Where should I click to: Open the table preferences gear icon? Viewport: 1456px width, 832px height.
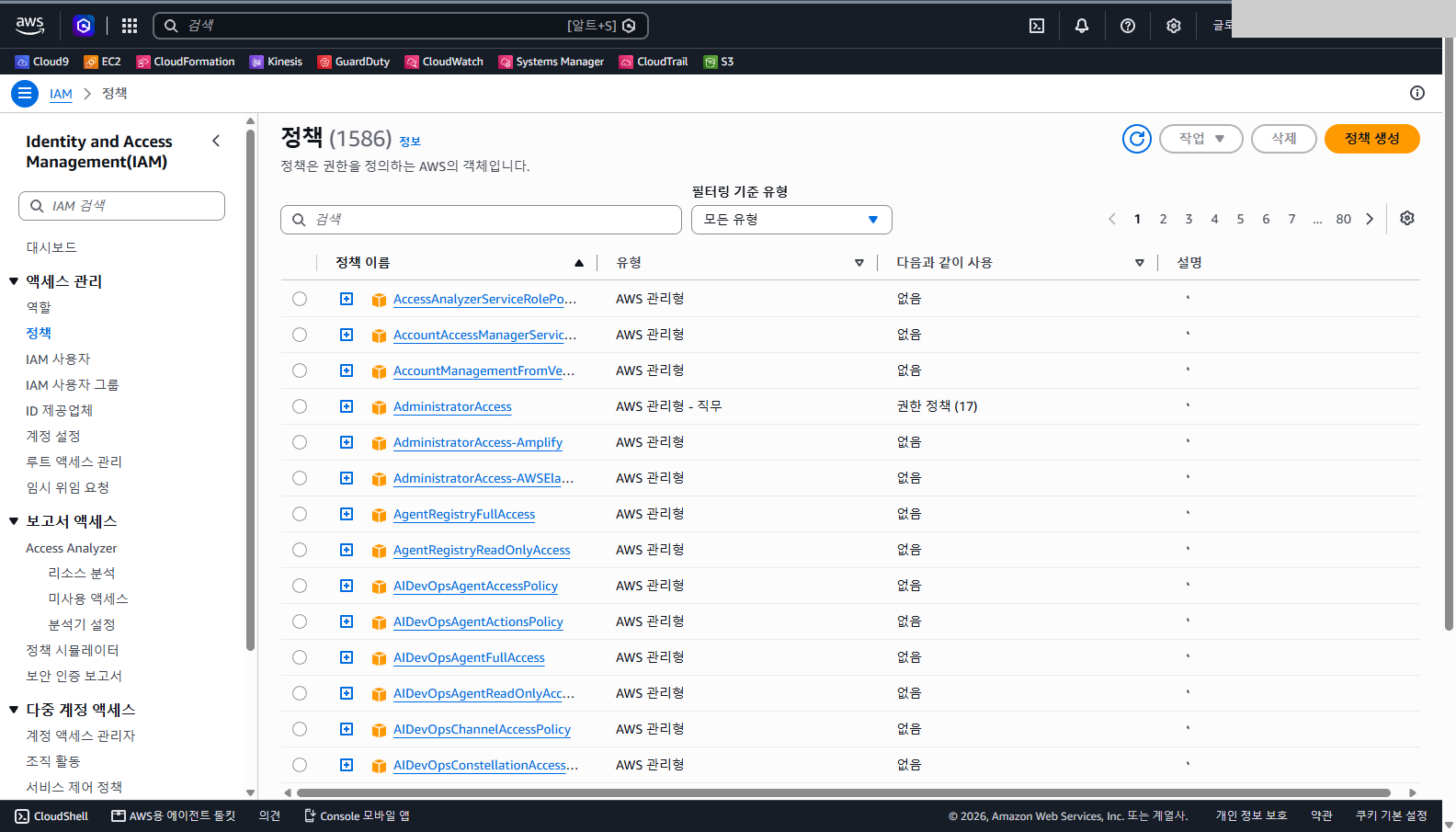(1407, 218)
